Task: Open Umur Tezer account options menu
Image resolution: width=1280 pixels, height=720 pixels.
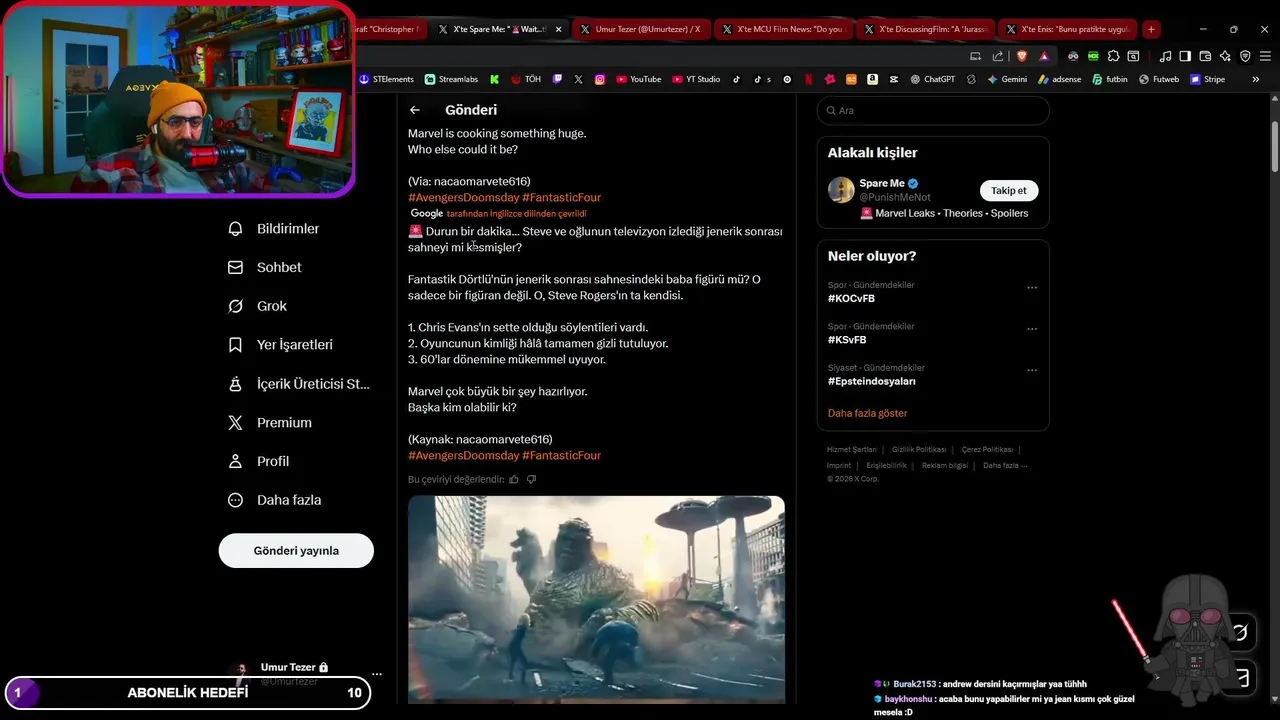Action: coord(376,673)
